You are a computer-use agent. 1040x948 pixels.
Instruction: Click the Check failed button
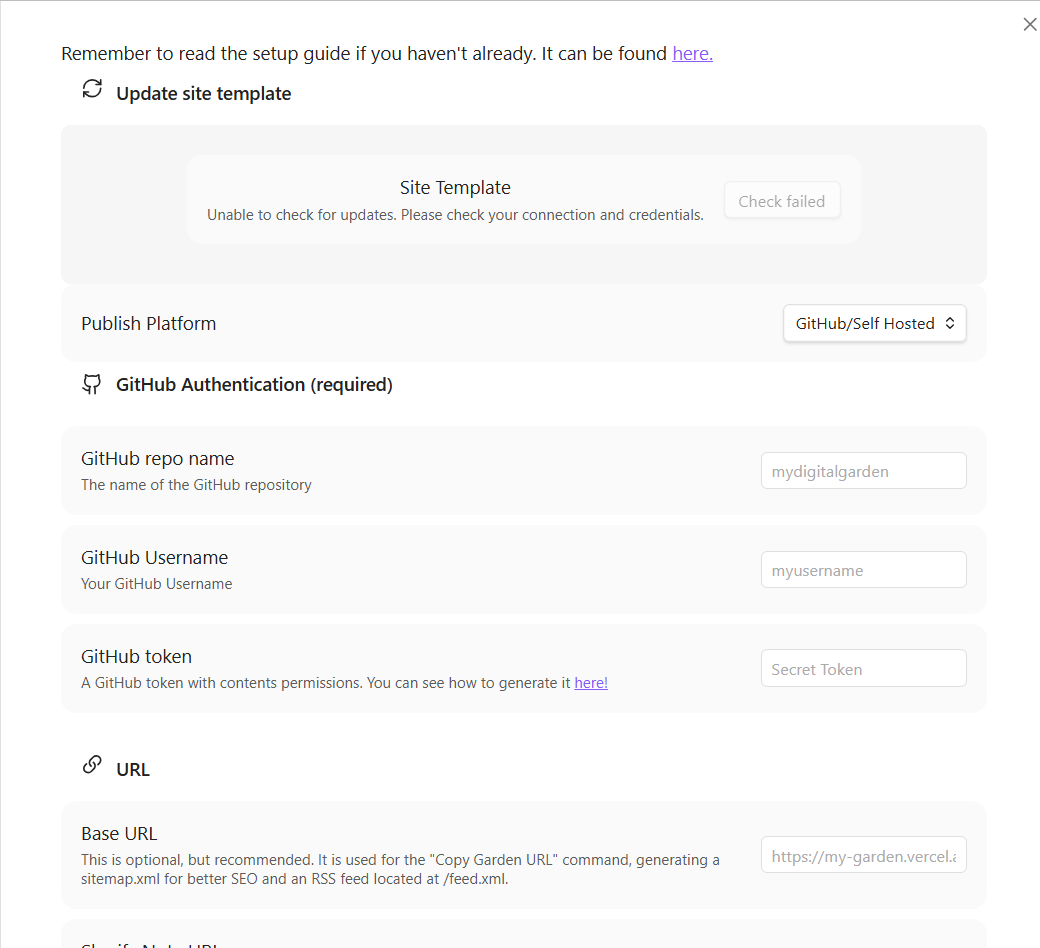[x=782, y=201]
